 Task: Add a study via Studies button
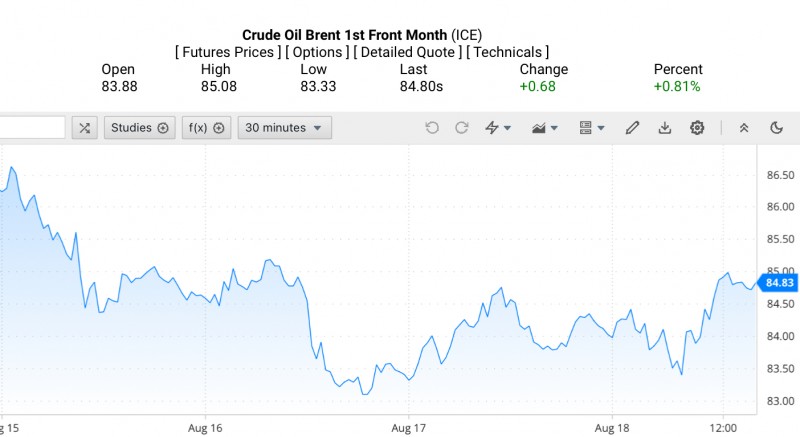[x=140, y=128]
